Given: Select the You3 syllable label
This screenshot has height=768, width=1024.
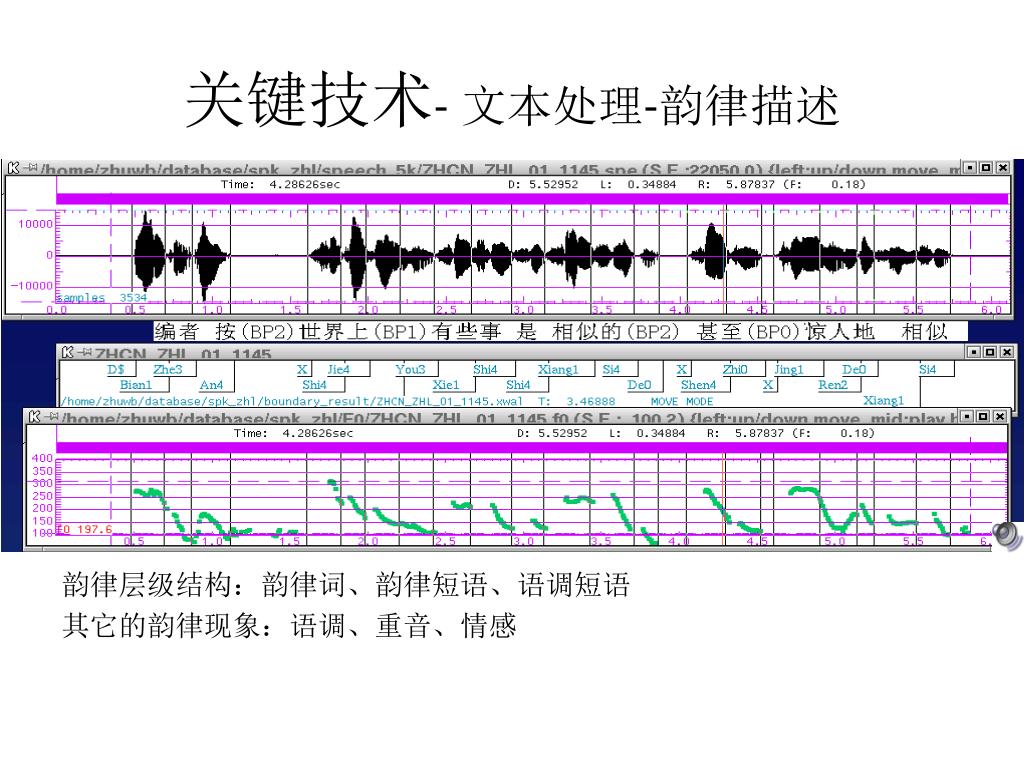Looking at the screenshot, I should coord(410,369).
